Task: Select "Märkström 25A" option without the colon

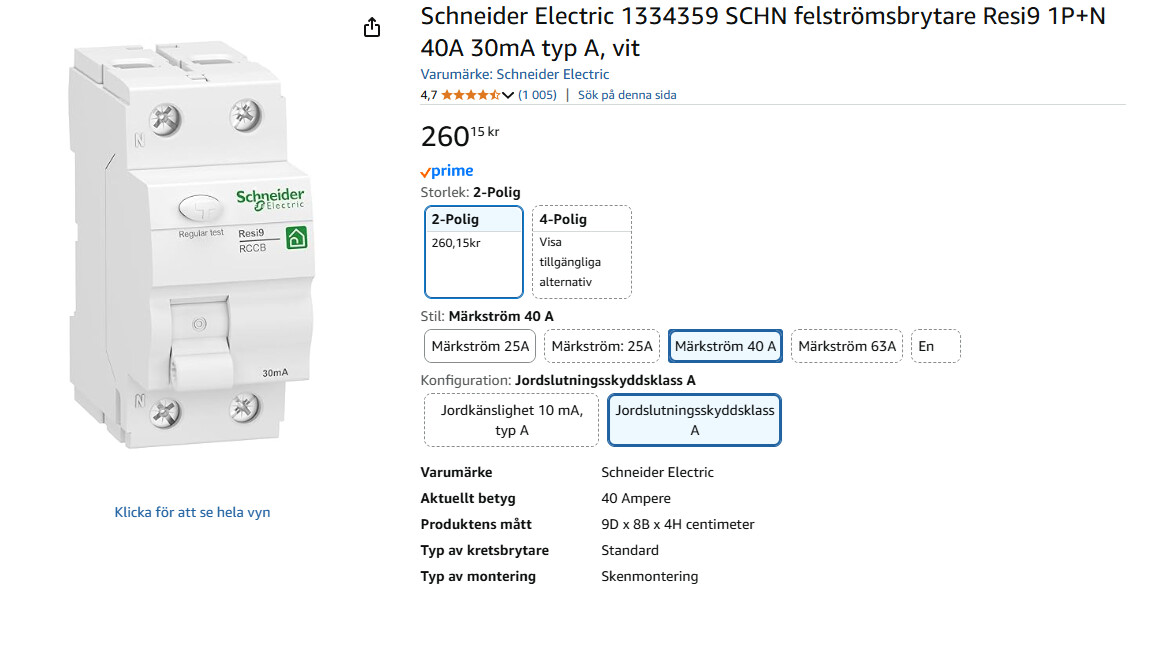Action: coord(480,346)
